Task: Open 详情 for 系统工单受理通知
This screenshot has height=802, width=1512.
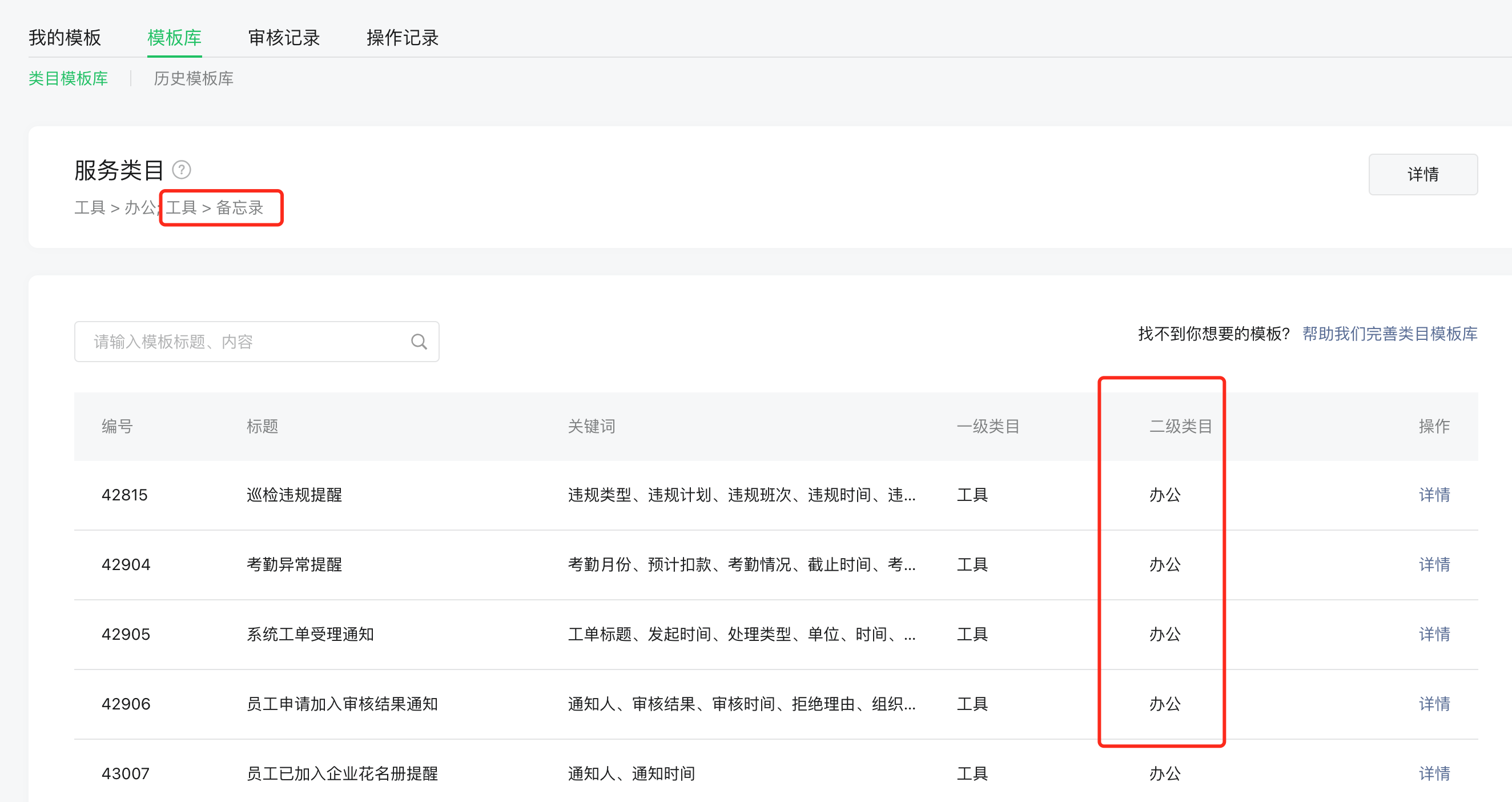Action: (1434, 635)
